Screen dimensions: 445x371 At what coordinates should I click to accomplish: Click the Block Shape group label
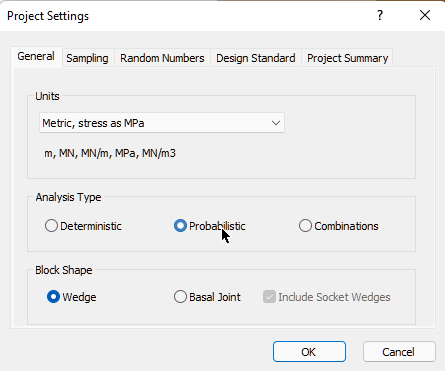click(x=64, y=270)
